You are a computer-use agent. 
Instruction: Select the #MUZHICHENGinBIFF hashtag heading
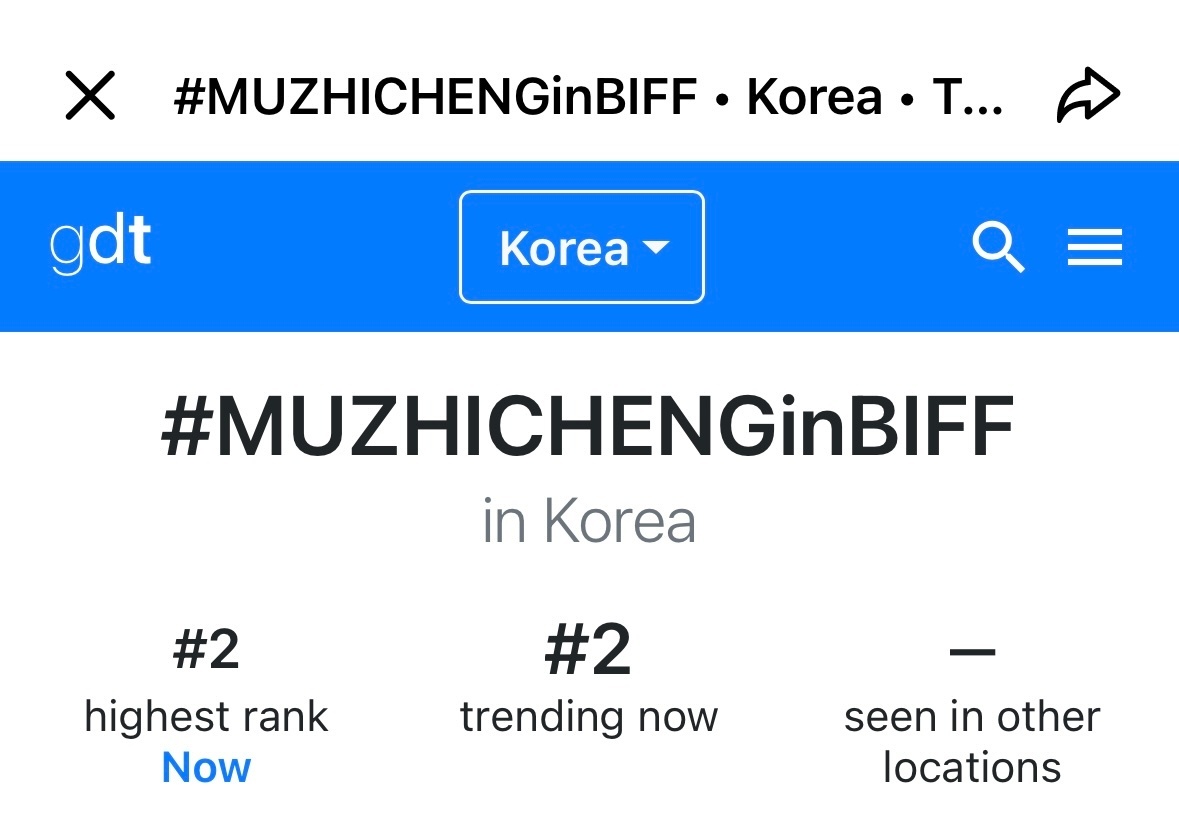pyautogui.click(x=588, y=426)
